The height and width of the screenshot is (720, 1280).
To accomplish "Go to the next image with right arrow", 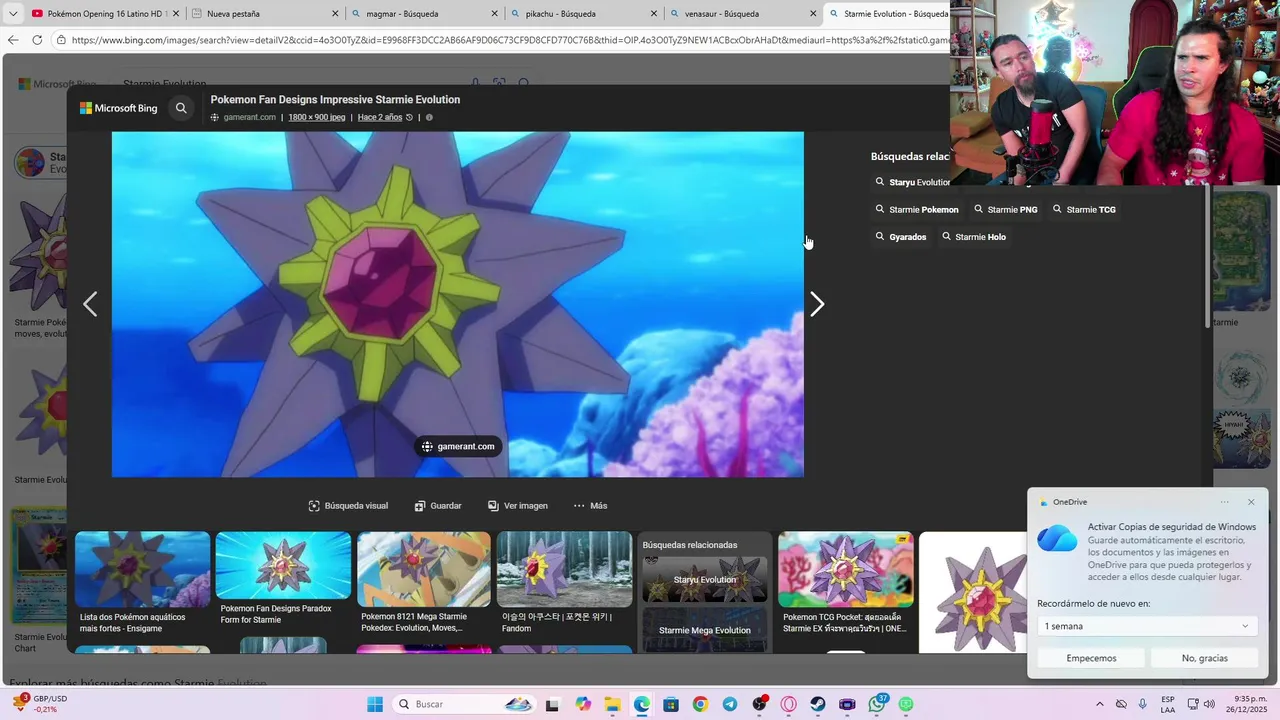I will [817, 304].
